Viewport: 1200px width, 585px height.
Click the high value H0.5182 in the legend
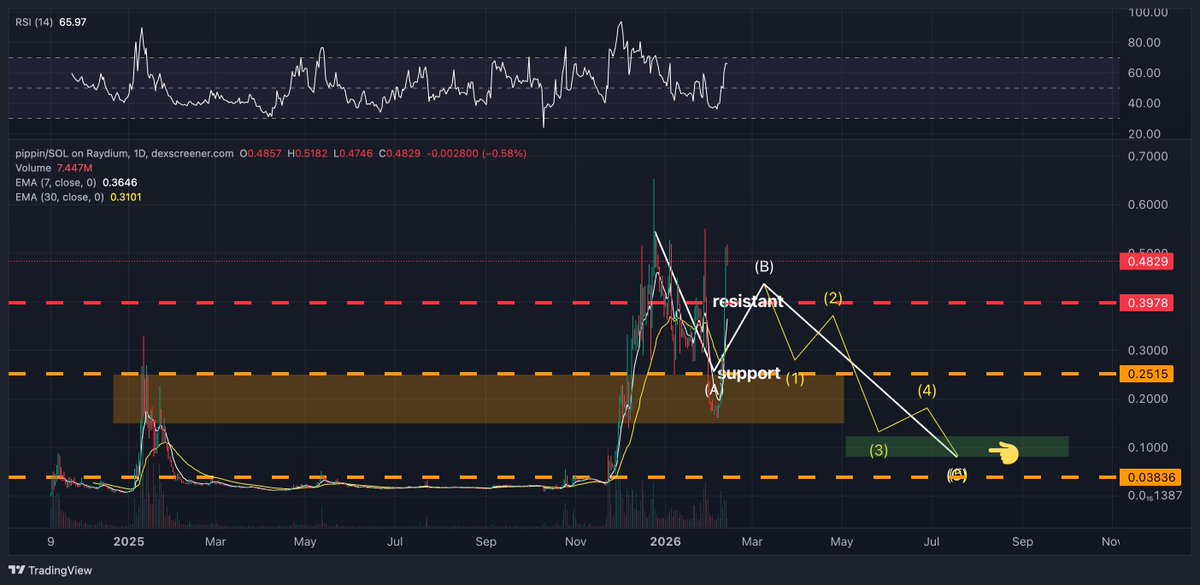307,154
